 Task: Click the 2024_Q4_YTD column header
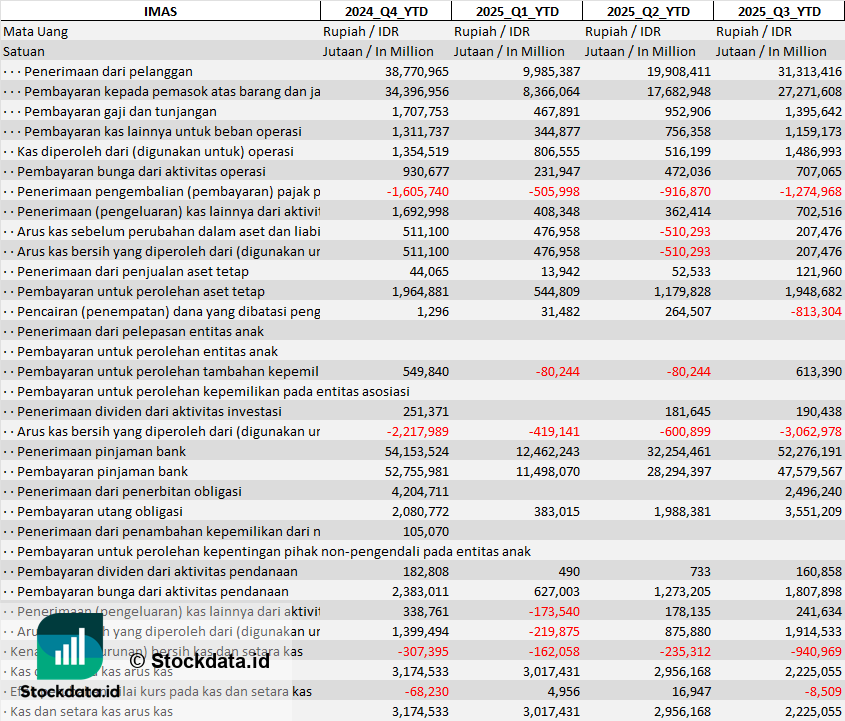pyautogui.click(x=386, y=11)
